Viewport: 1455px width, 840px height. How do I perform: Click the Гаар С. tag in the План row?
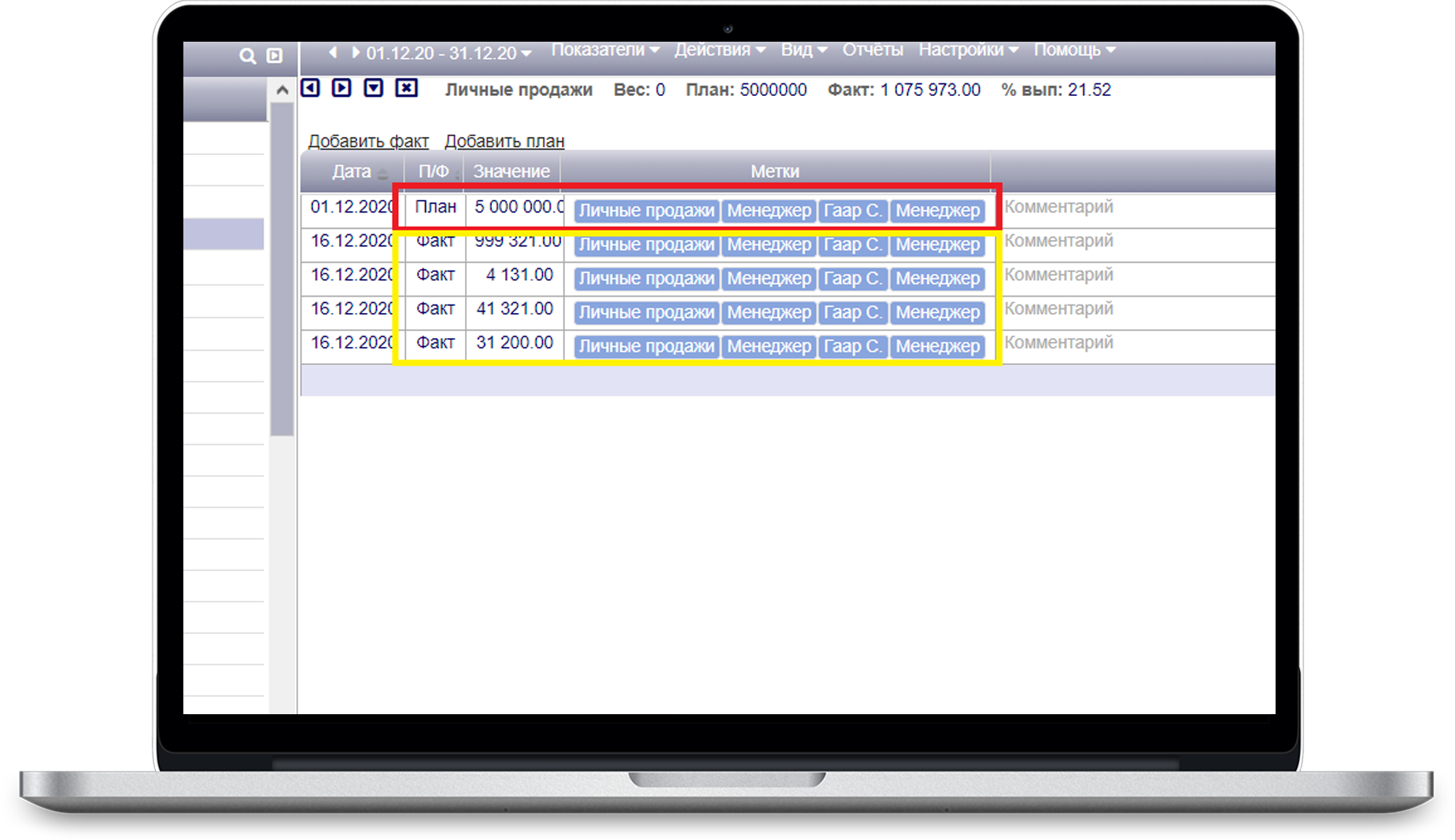point(852,211)
